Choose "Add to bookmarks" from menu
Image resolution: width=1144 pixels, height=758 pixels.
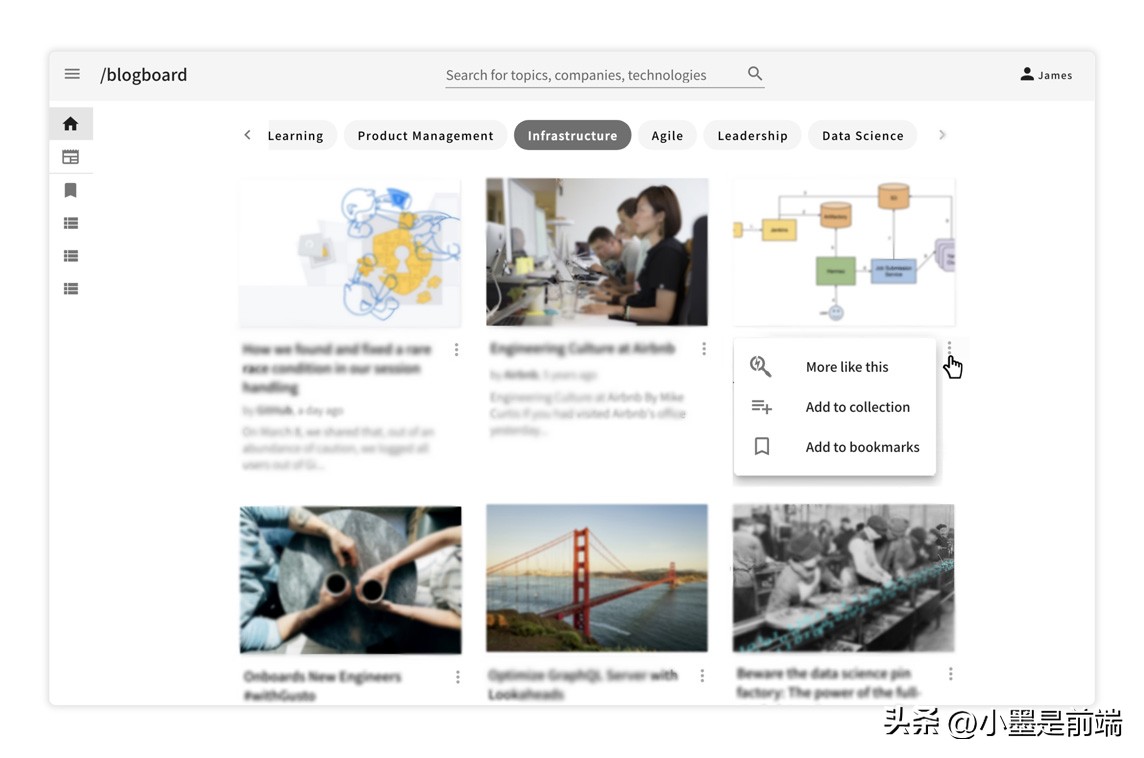click(x=862, y=447)
